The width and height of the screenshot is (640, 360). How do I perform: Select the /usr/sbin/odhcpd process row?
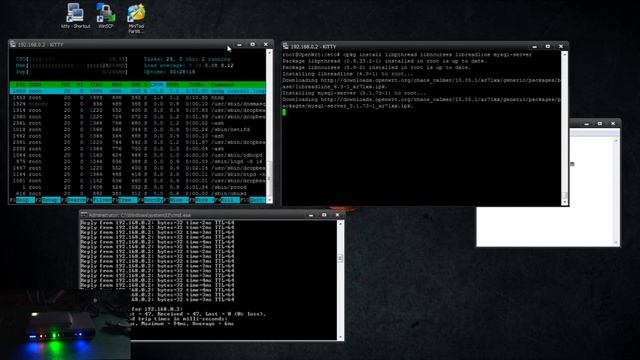pyautogui.click(x=138, y=155)
